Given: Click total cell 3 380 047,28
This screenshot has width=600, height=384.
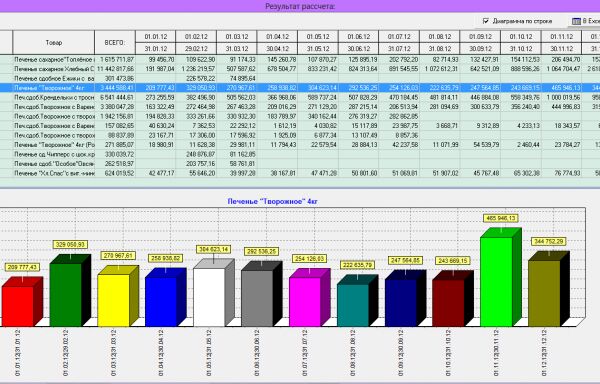Looking at the screenshot, I should (115, 107).
